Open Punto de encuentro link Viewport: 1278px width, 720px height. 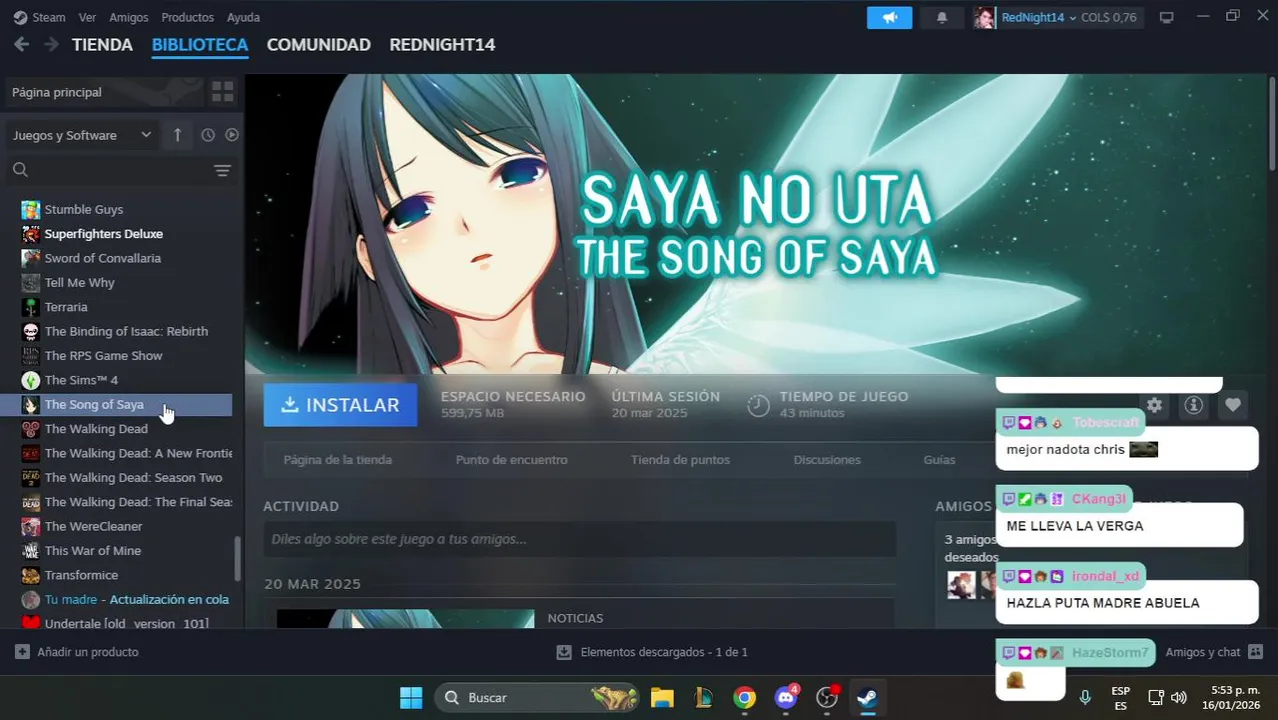pyautogui.click(x=511, y=460)
